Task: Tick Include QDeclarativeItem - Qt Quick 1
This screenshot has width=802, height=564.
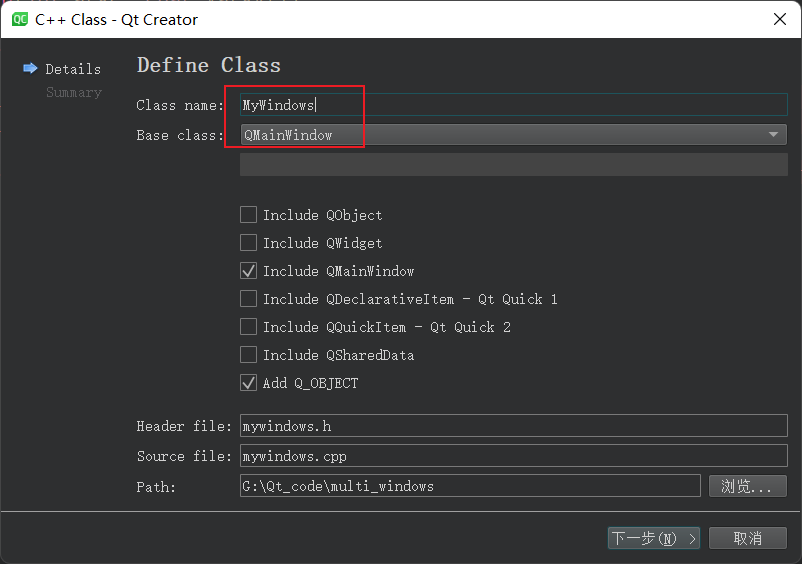Action: click(x=249, y=299)
